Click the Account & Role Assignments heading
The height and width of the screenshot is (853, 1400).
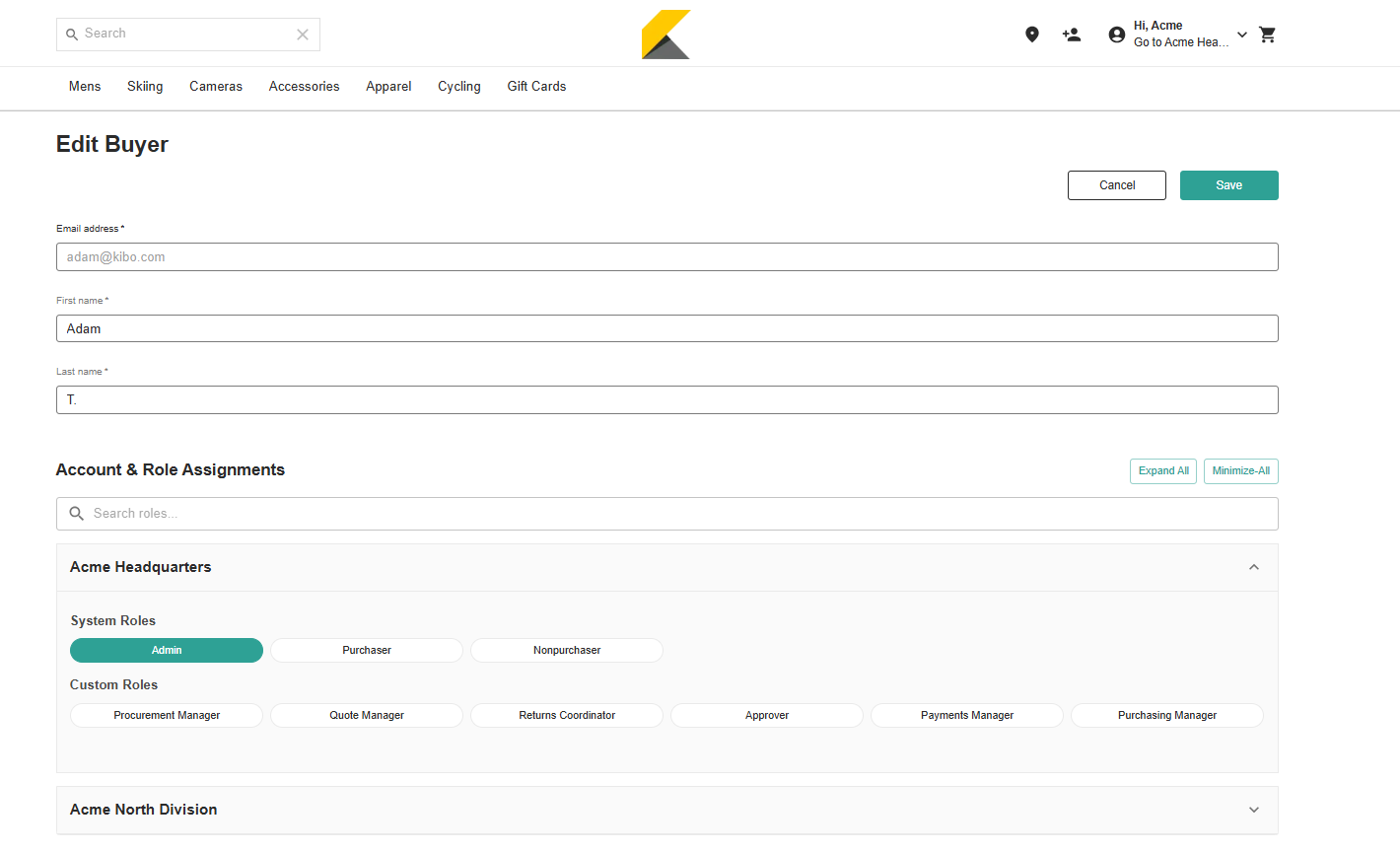point(171,470)
